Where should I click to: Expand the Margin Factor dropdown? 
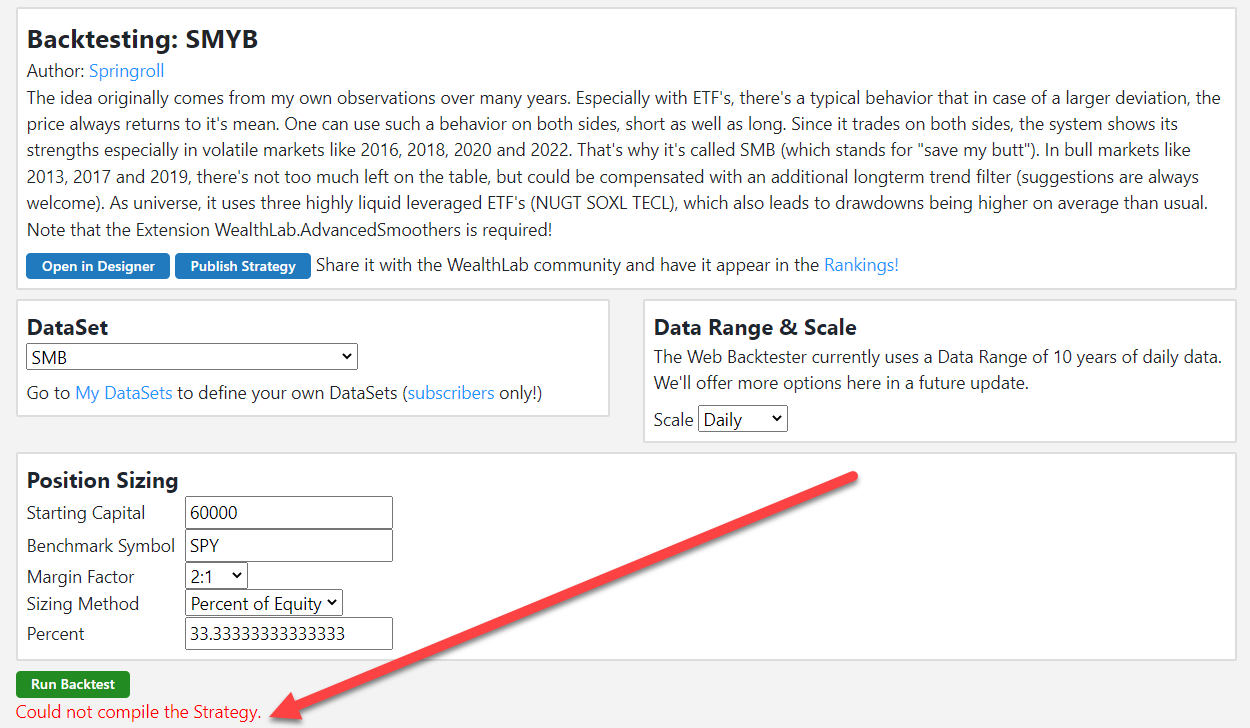point(216,576)
